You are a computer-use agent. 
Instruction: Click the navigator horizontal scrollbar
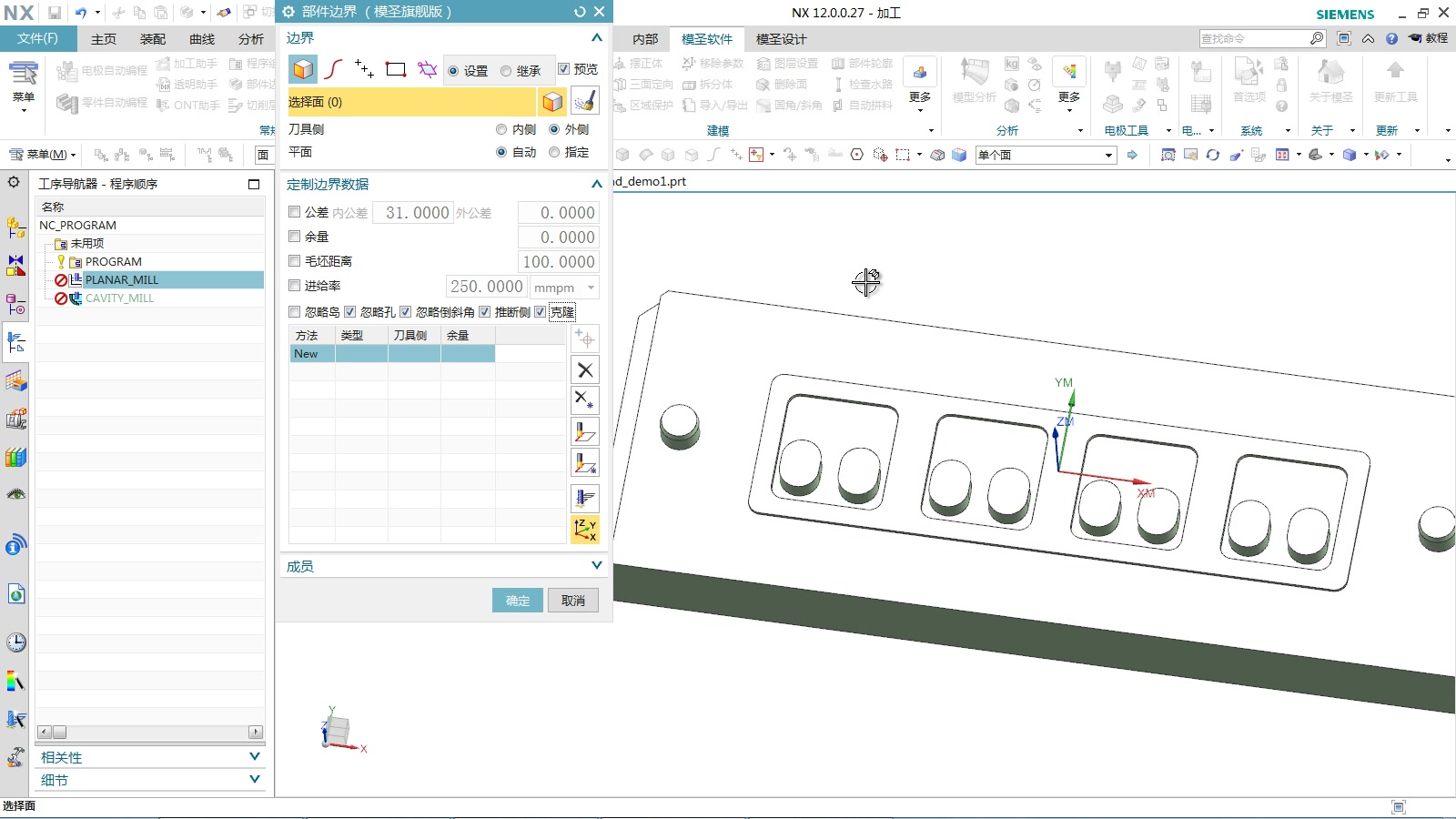coord(150,732)
